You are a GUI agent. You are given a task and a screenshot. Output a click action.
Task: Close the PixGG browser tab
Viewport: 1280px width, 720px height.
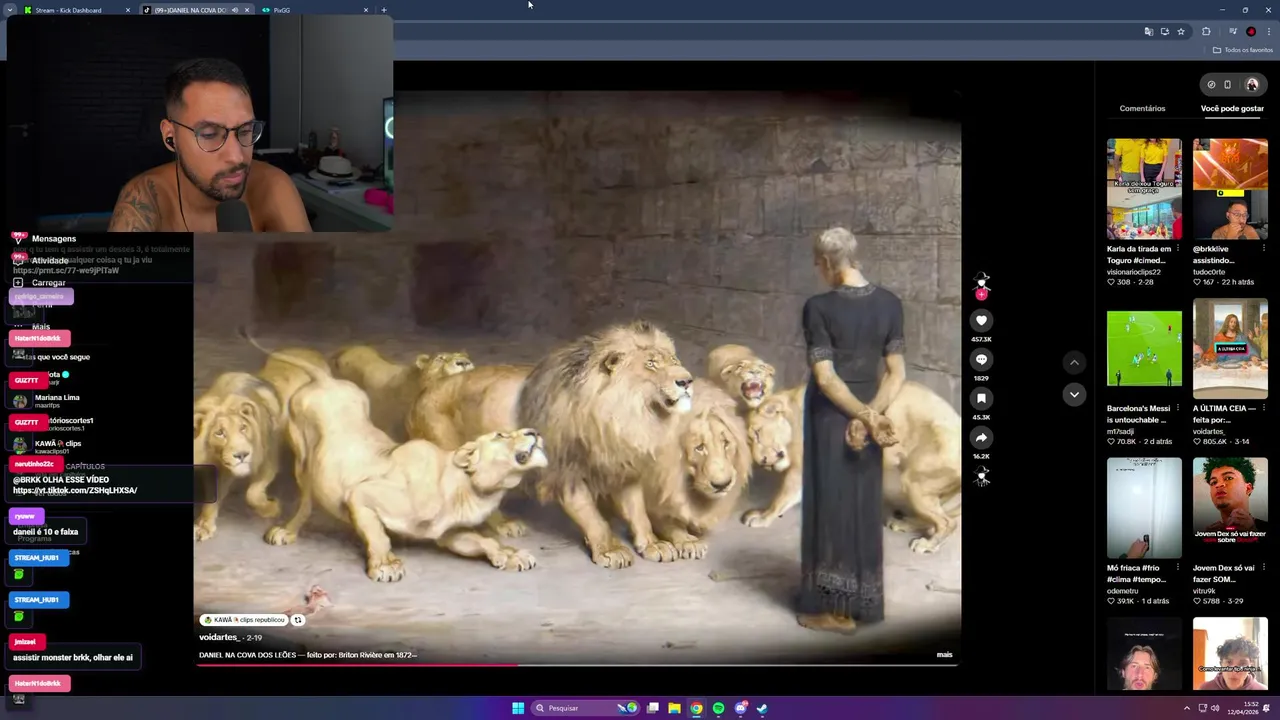[x=366, y=10]
